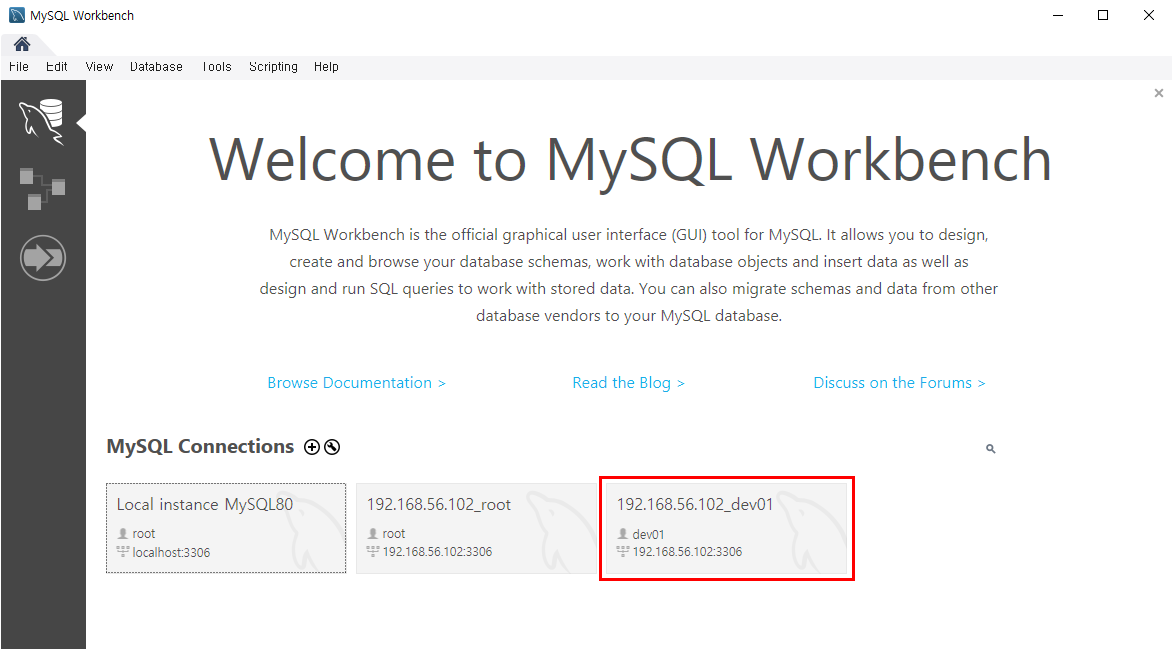Click the connections search magnifier icon
Viewport: 1173px width, 650px height.
990,449
